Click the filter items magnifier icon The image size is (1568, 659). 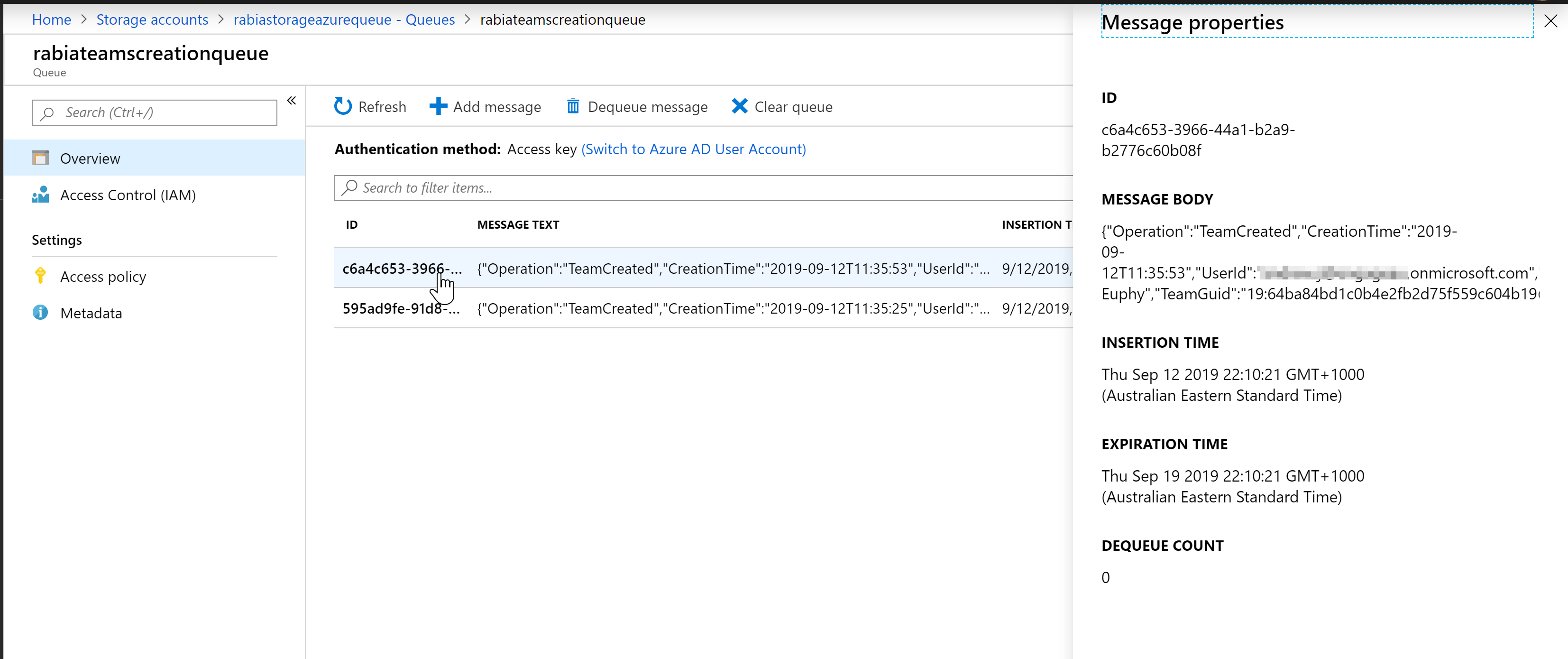point(349,187)
